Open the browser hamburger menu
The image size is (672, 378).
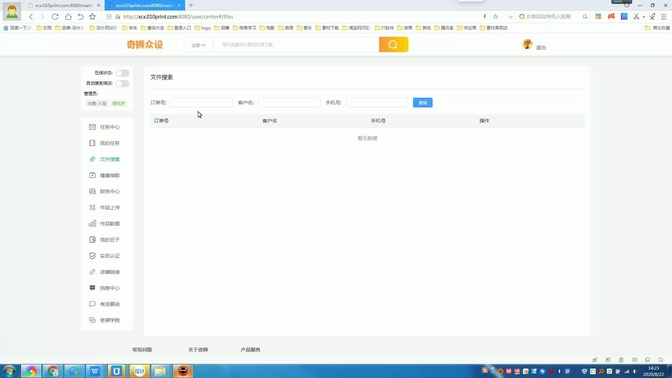[x=663, y=17]
